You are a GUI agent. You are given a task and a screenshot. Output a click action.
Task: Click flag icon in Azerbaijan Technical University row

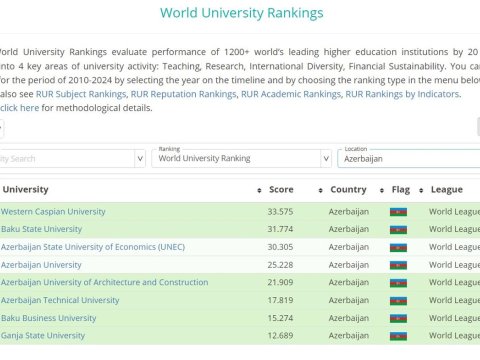[x=398, y=301]
